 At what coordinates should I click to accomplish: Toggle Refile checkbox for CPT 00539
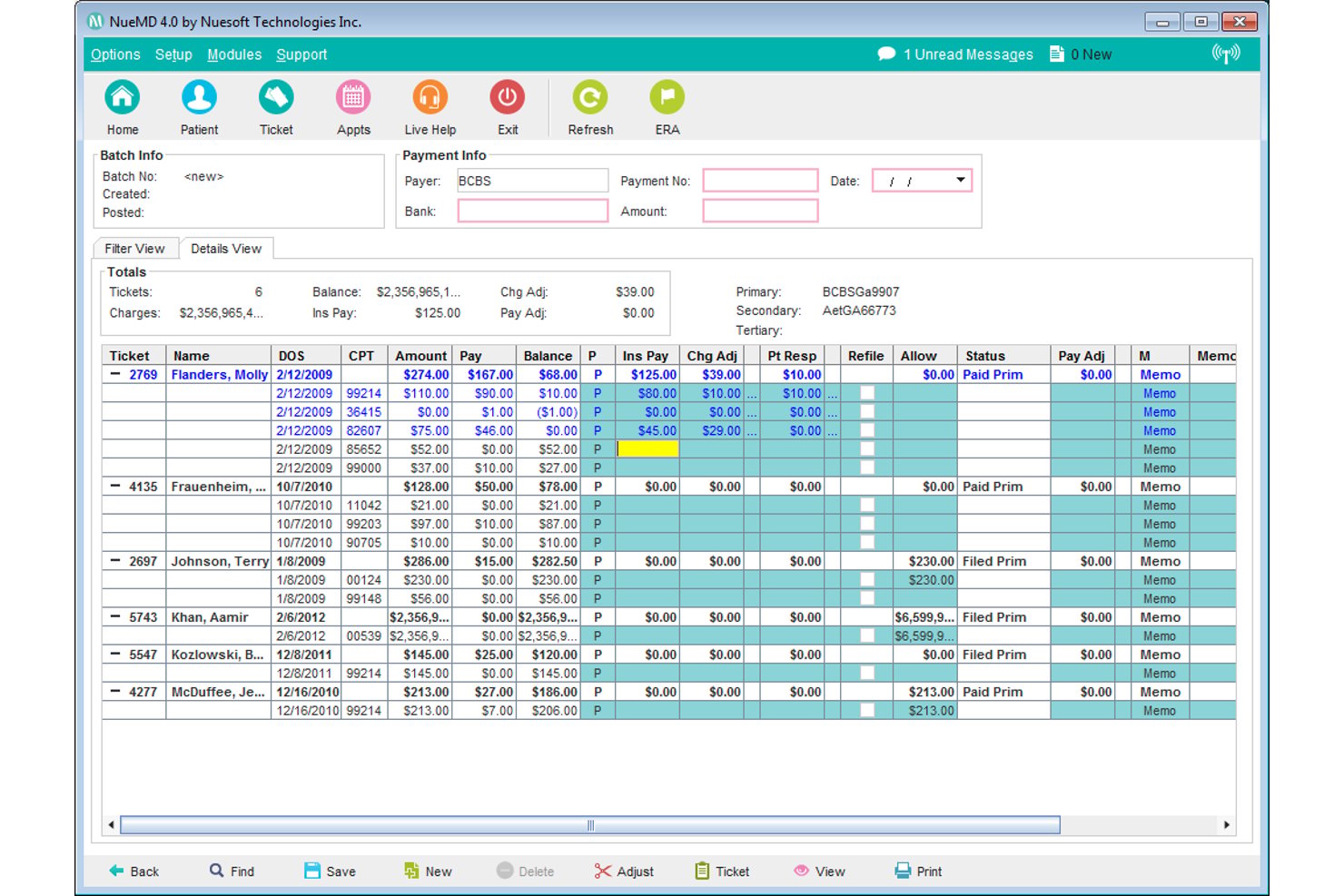867,635
